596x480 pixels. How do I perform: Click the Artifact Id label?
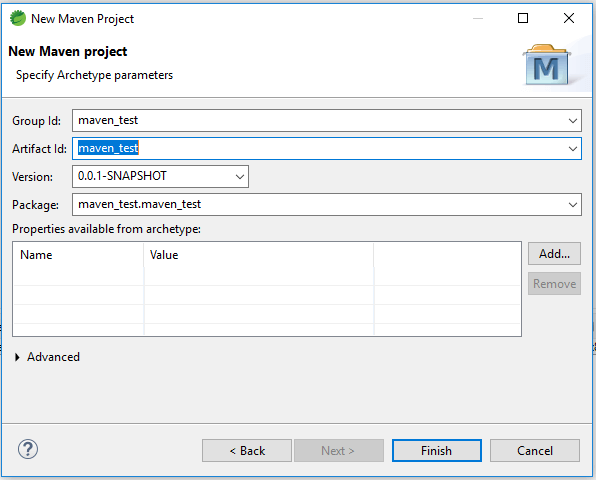point(39,149)
